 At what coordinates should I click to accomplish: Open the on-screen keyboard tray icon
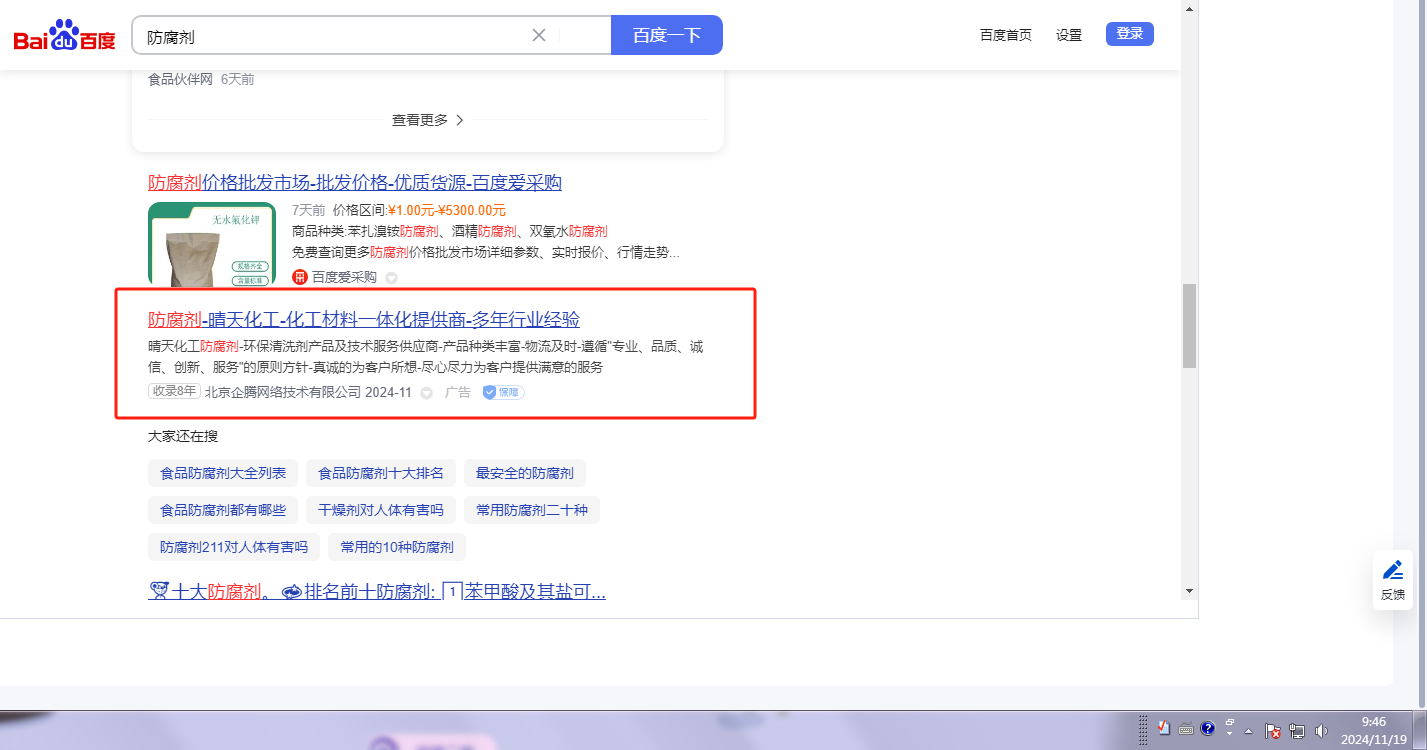point(1186,728)
